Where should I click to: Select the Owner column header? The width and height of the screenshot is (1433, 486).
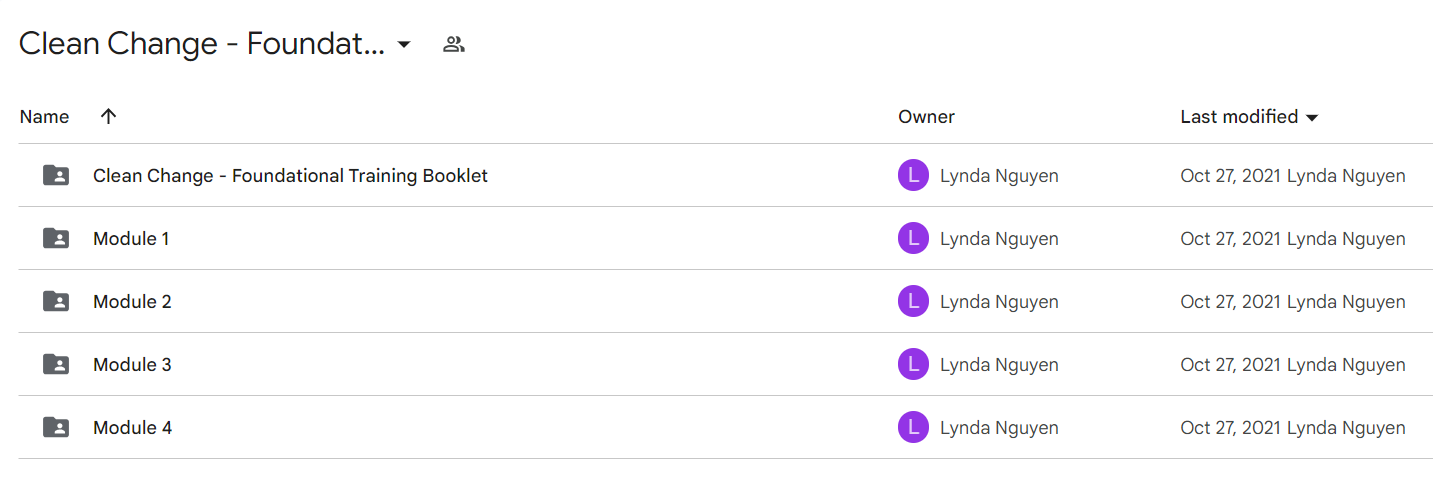pos(926,117)
